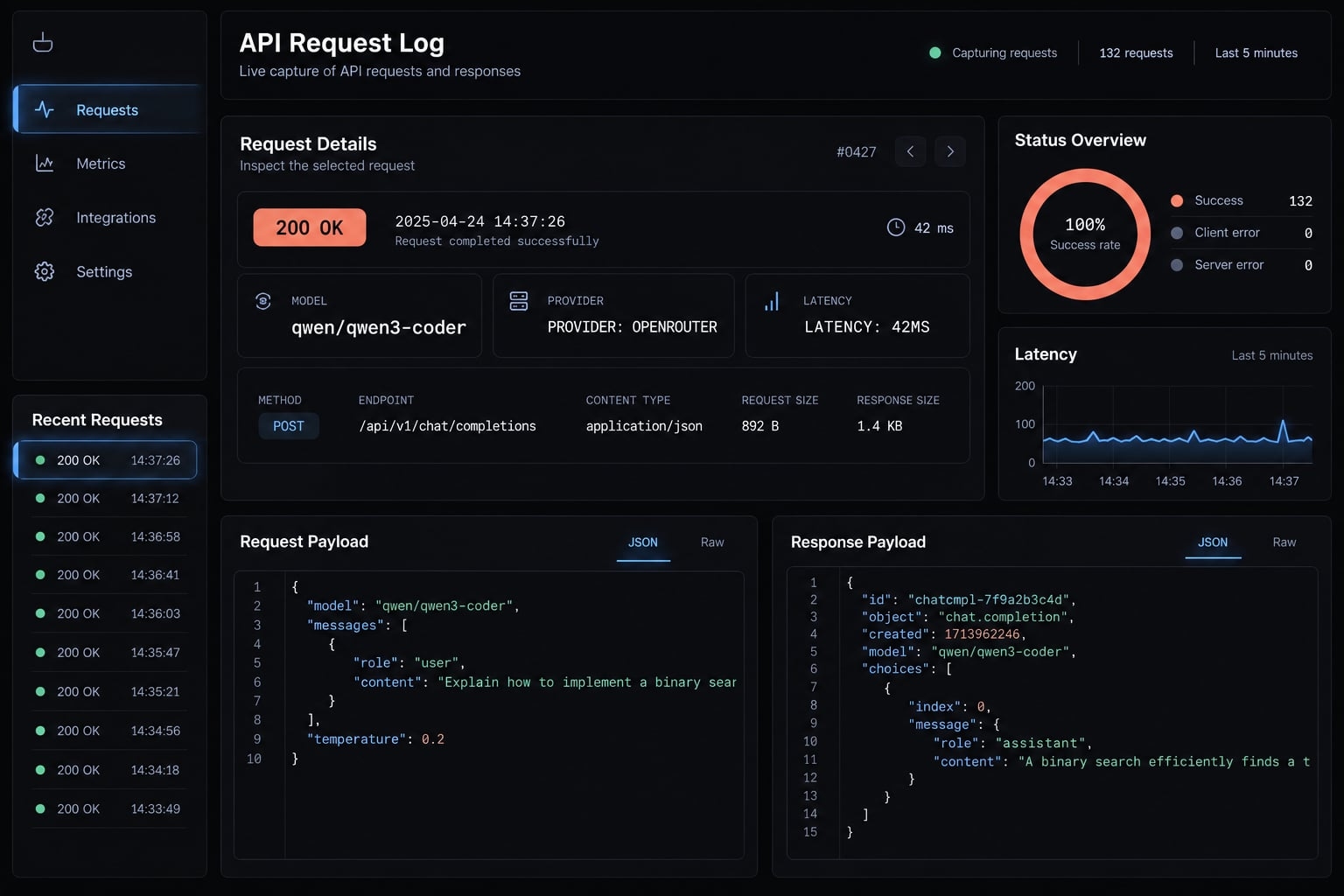Click the Settings gear icon

pyautogui.click(x=45, y=272)
